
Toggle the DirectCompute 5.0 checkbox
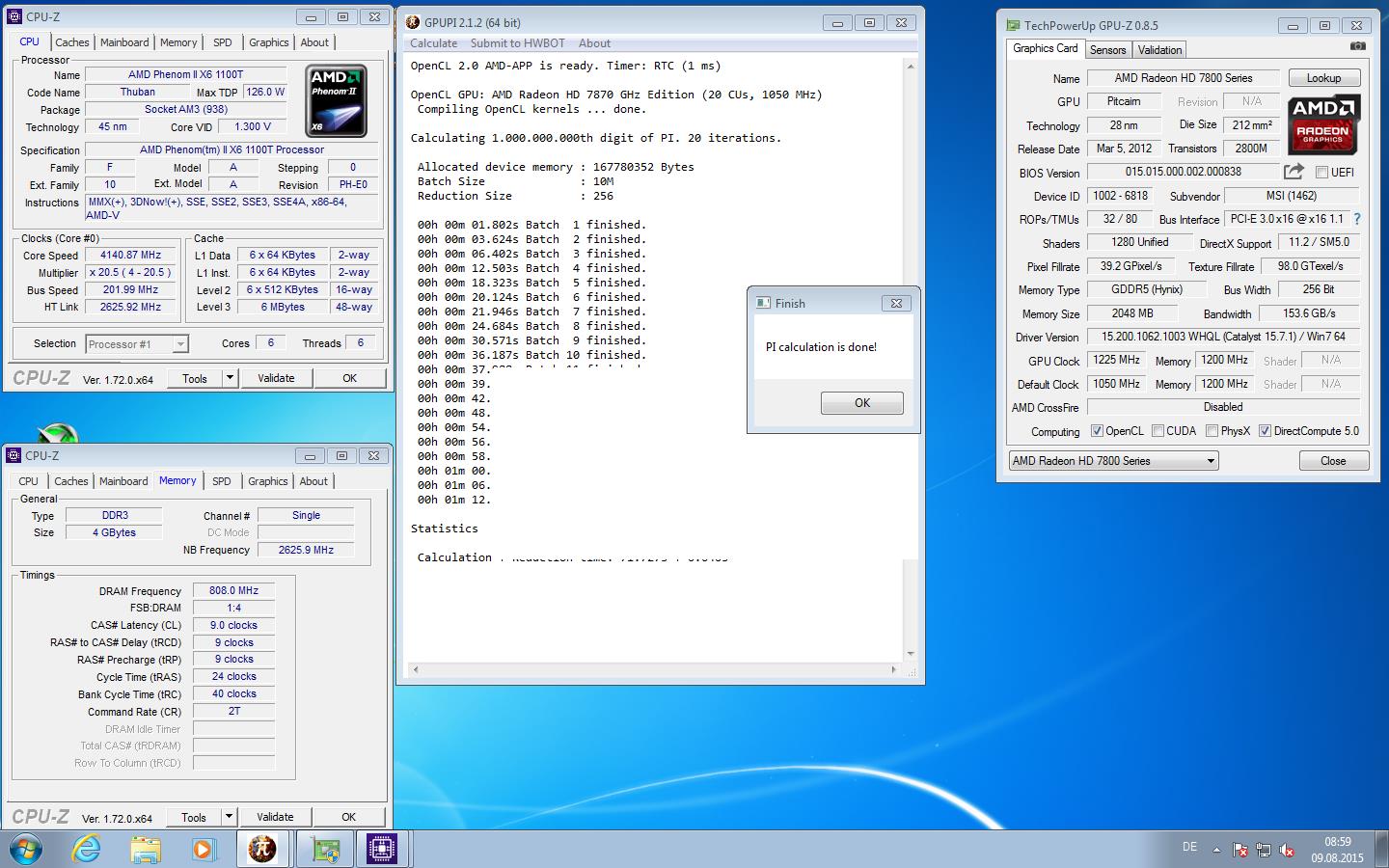click(x=1265, y=431)
